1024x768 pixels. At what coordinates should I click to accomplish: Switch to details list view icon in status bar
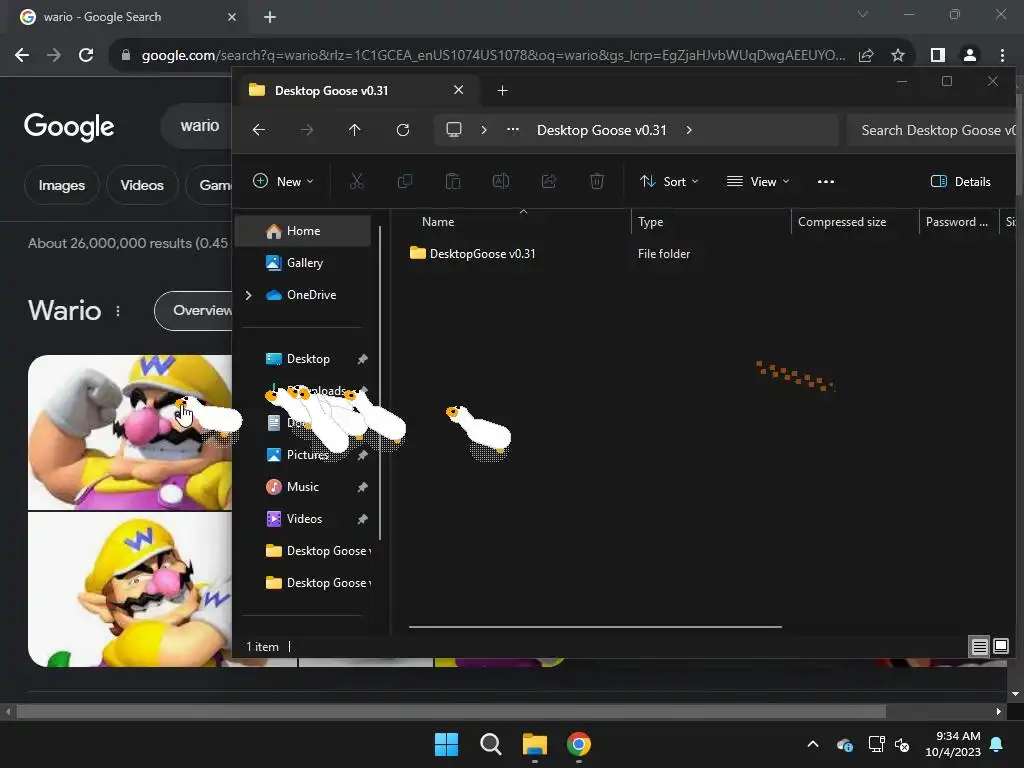coord(980,647)
